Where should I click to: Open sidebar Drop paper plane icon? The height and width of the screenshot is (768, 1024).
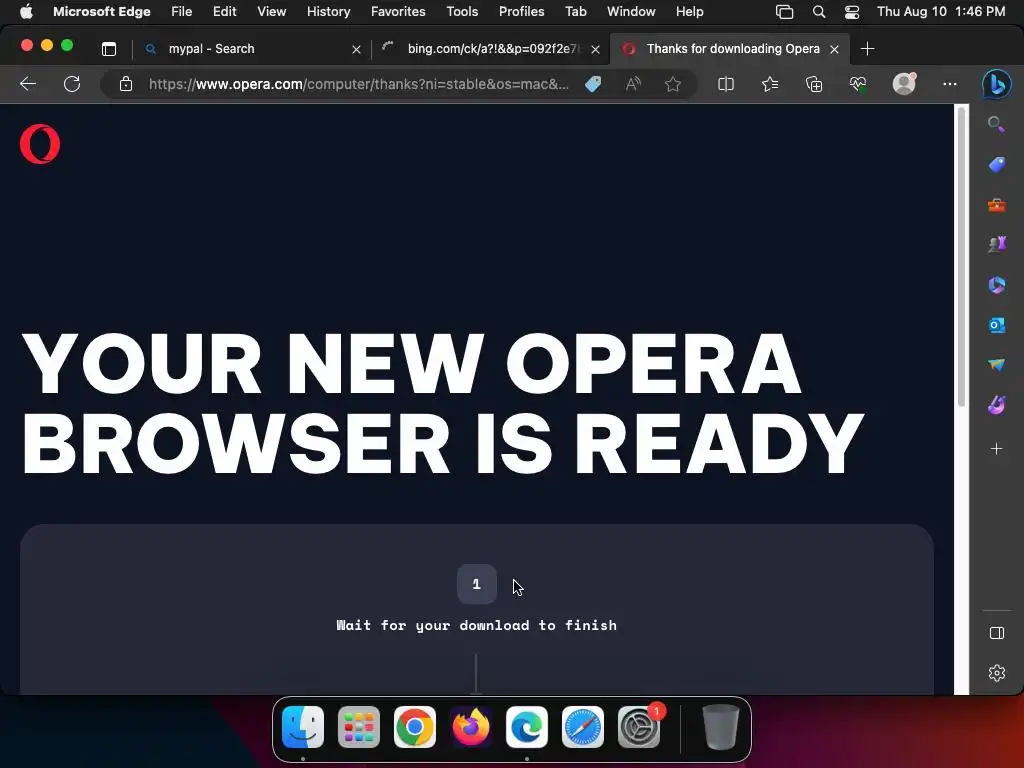[997, 364]
